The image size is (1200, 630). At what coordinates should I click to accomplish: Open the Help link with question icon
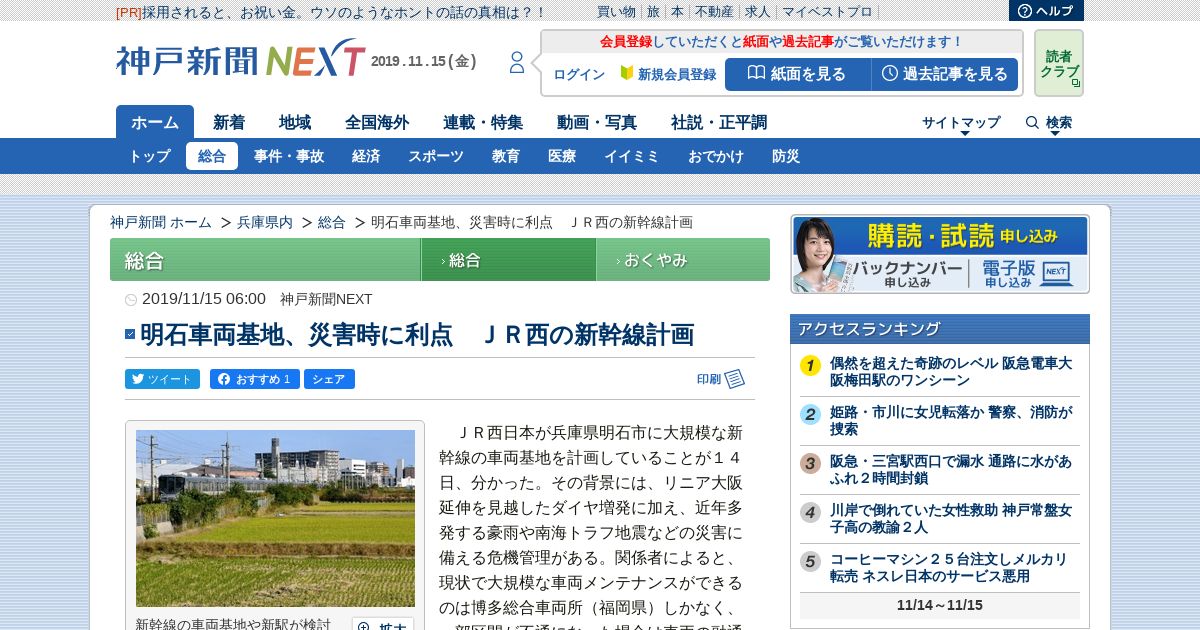coord(1046,10)
